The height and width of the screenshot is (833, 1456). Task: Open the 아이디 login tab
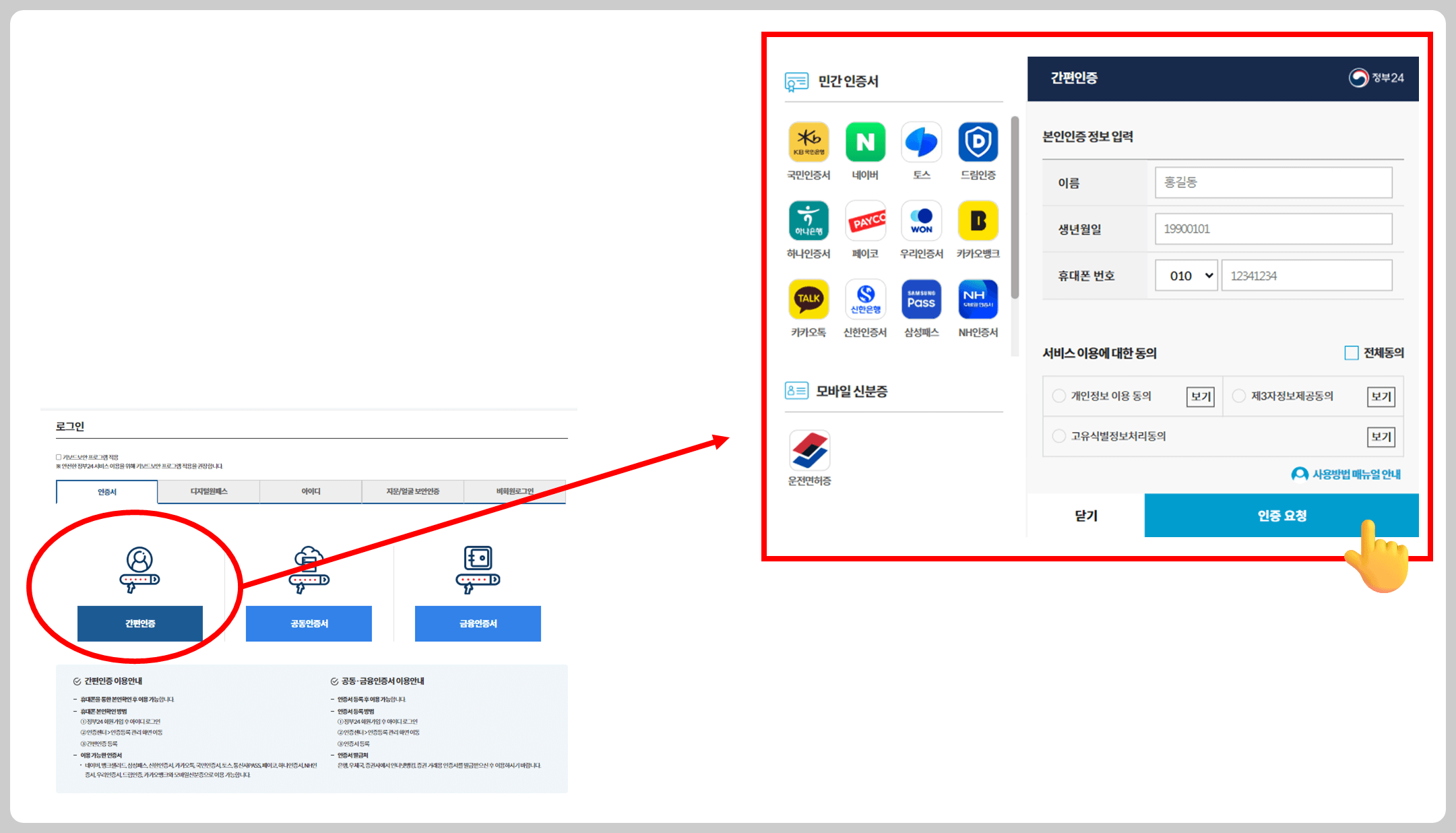311,492
